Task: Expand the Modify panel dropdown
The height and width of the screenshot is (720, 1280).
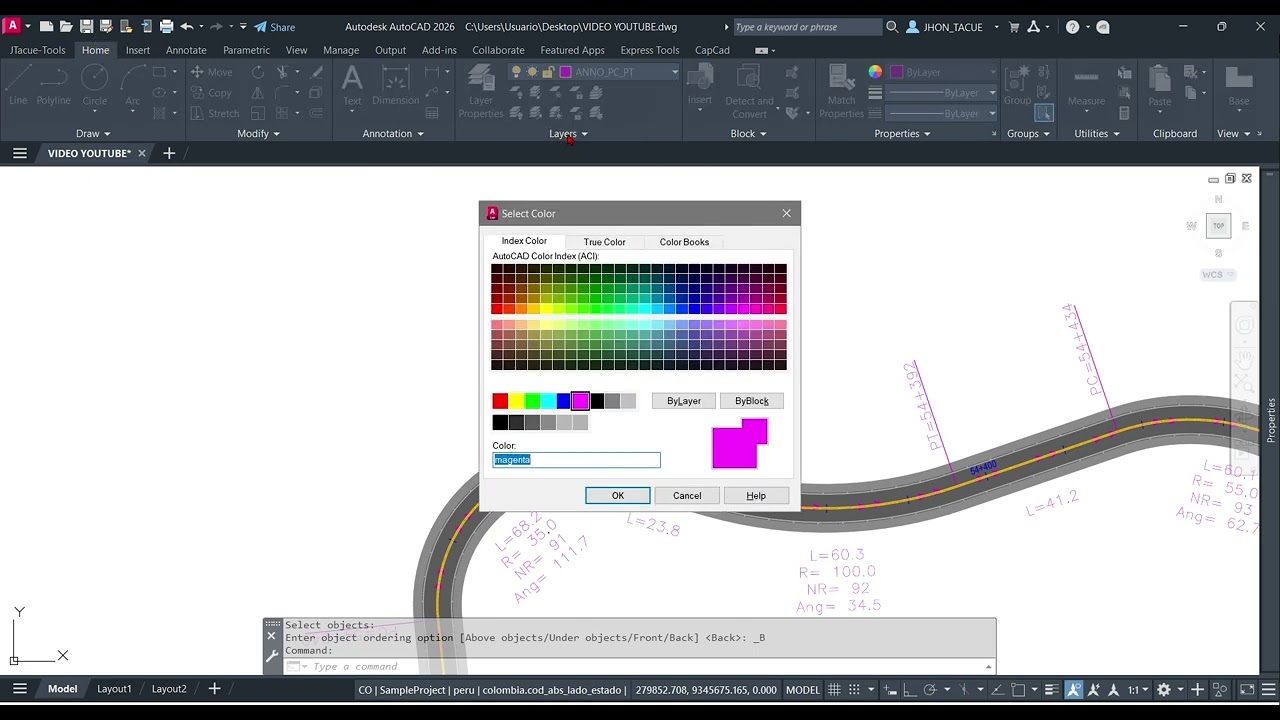Action: point(258,133)
